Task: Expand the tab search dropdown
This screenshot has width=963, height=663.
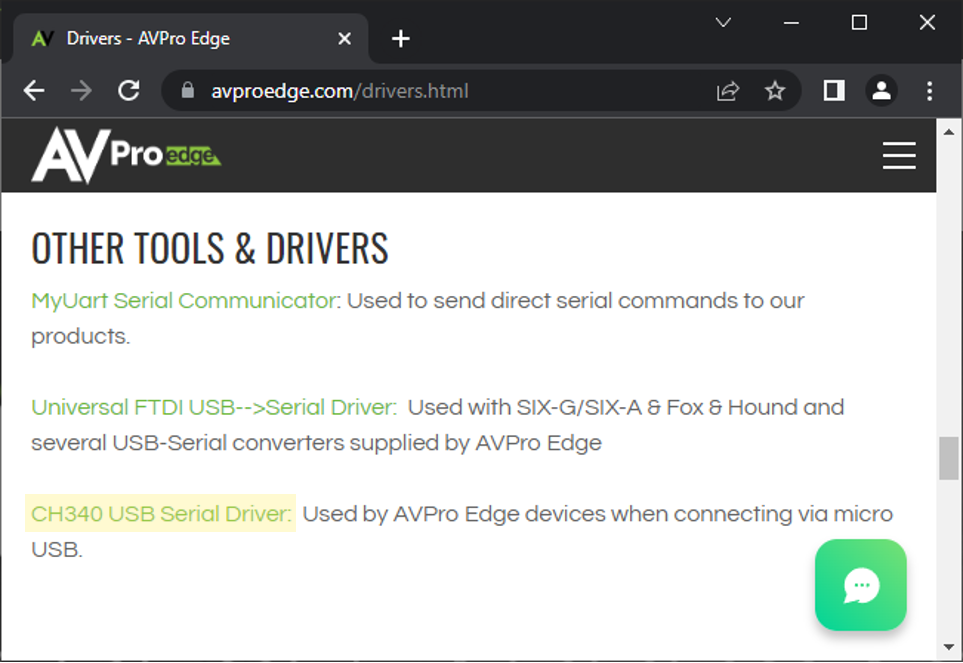Action: (723, 23)
